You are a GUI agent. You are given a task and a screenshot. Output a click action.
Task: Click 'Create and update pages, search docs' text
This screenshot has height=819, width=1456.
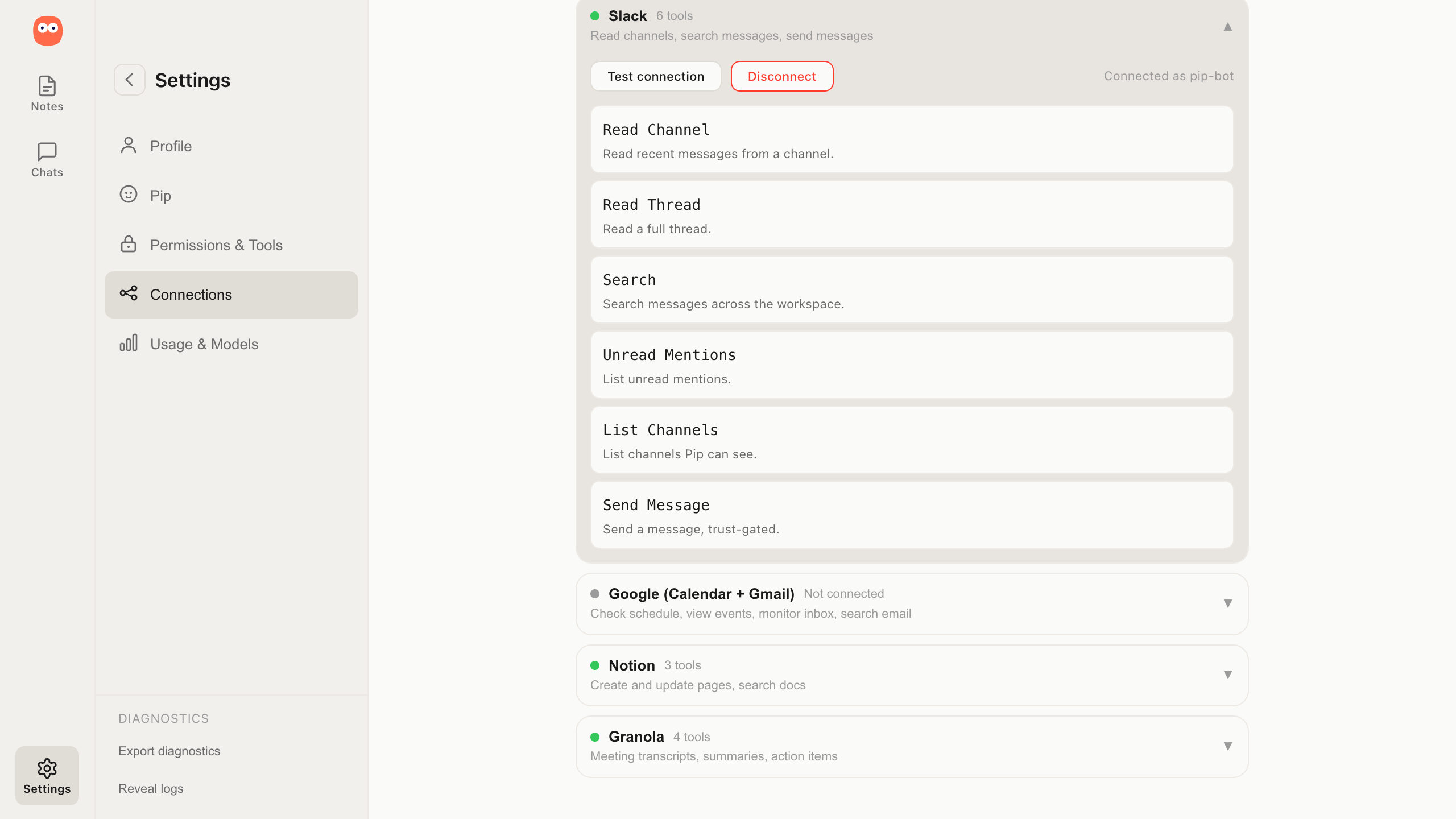[698, 685]
